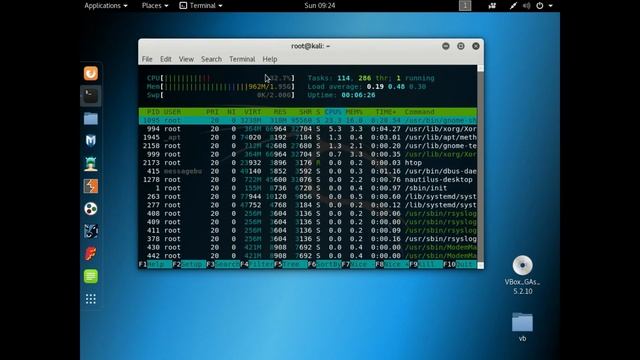The image size is (640, 360).
Task: Open the green notes dock icon
Action: click(x=91, y=276)
